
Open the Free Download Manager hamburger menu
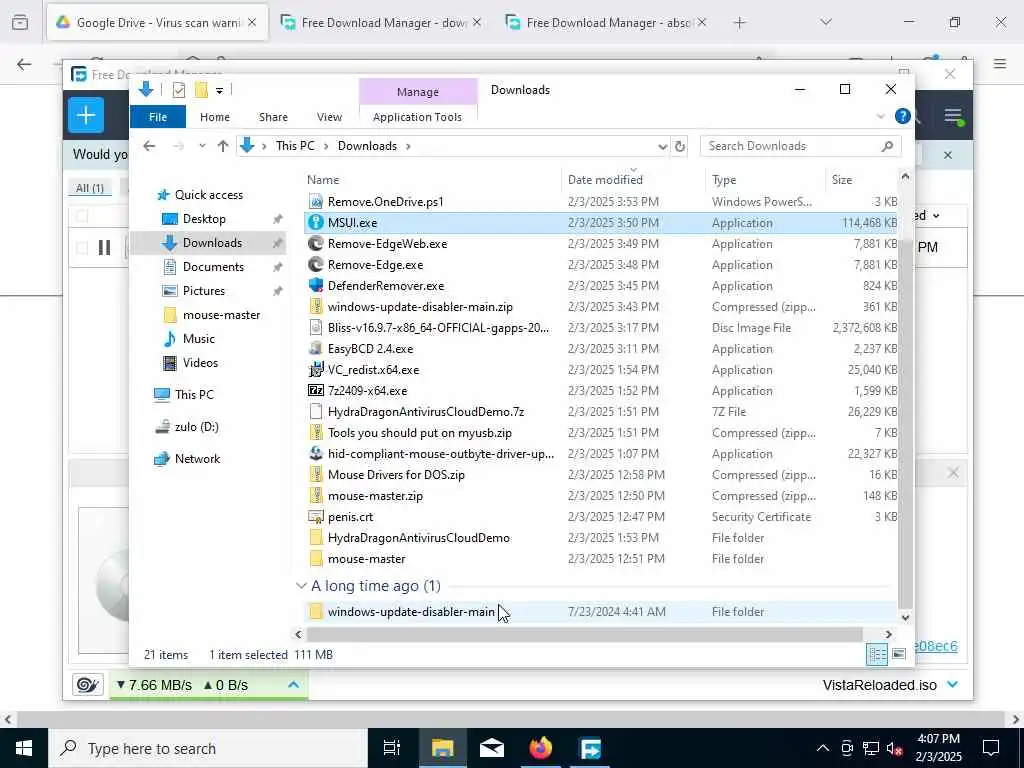(953, 117)
